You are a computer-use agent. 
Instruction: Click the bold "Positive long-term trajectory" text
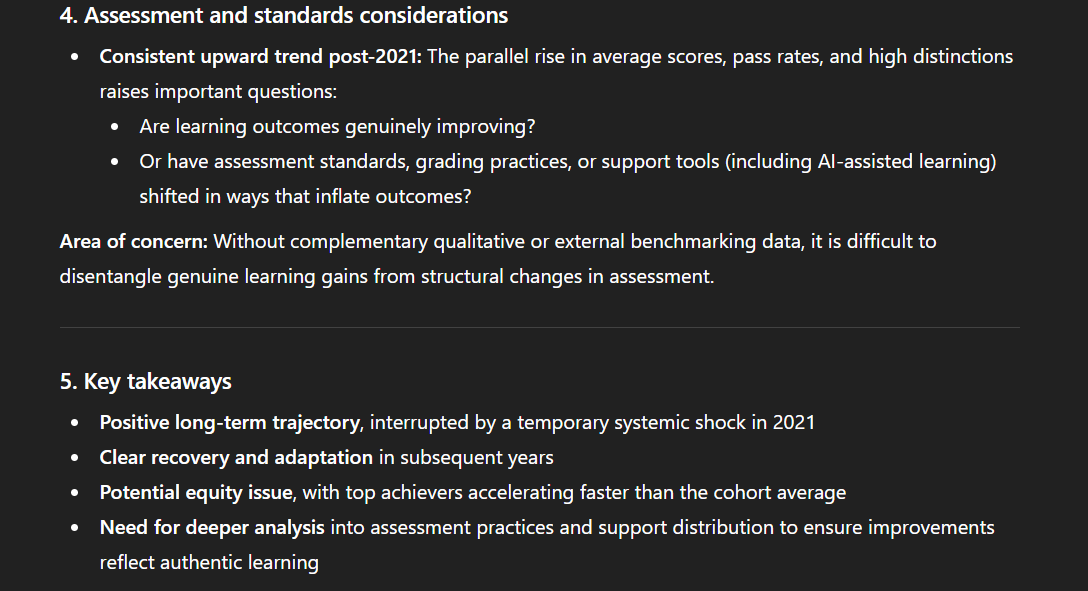click(229, 422)
